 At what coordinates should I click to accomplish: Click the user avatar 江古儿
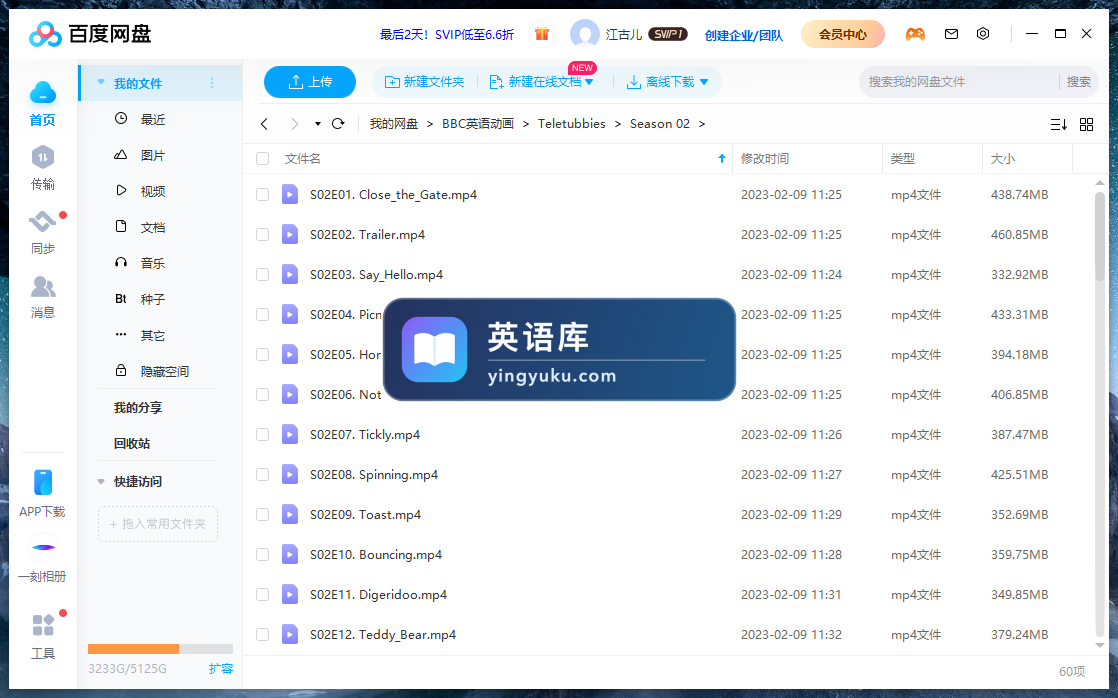585,34
